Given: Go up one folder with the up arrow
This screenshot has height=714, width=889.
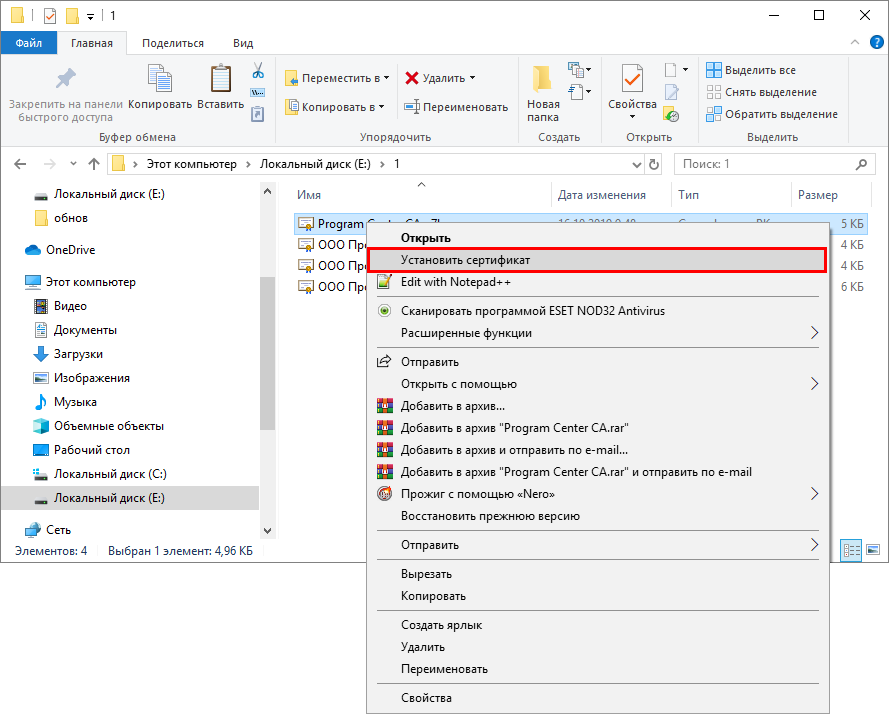Looking at the screenshot, I should coord(94,164).
